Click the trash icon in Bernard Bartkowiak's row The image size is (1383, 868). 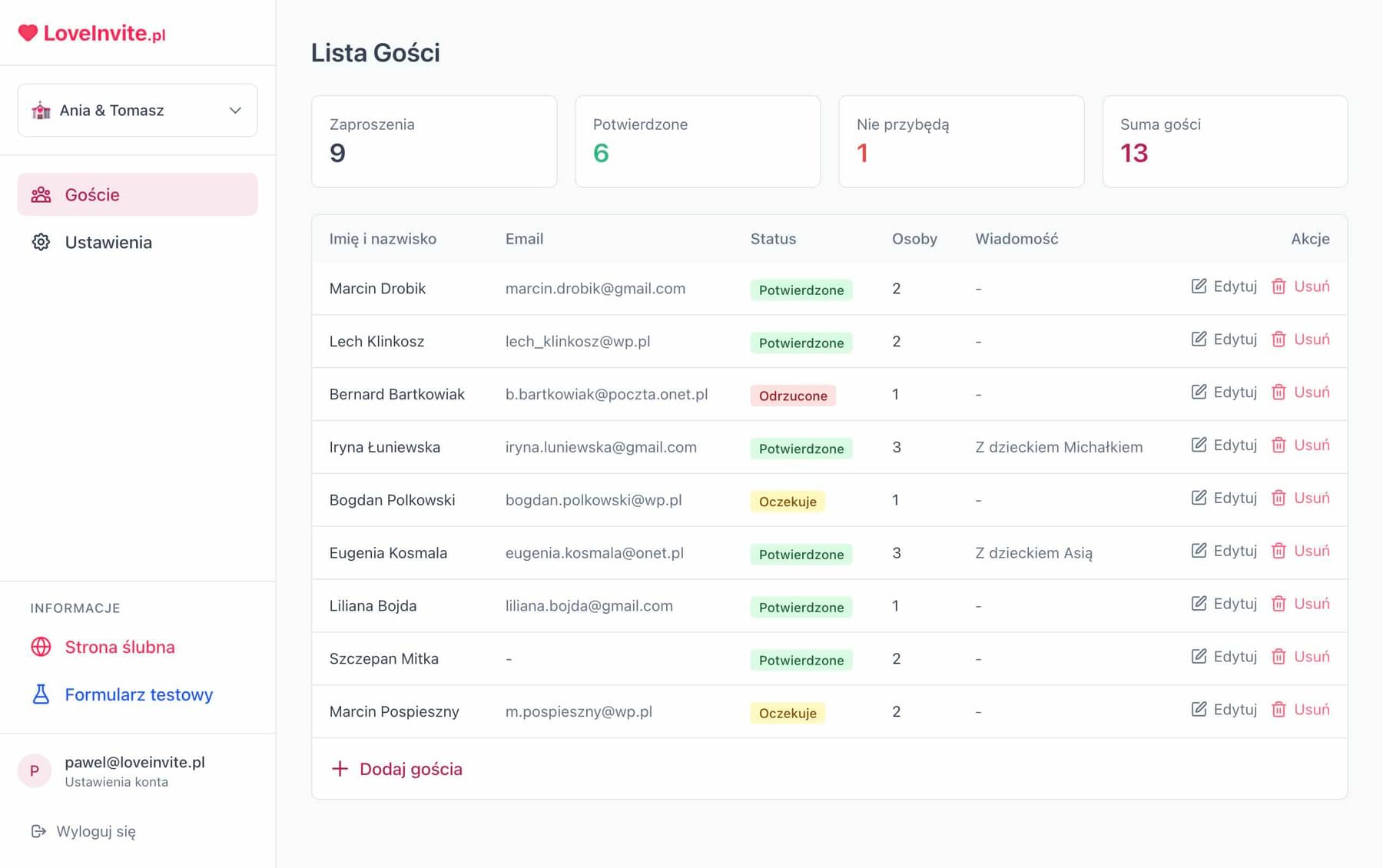[1279, 393]
